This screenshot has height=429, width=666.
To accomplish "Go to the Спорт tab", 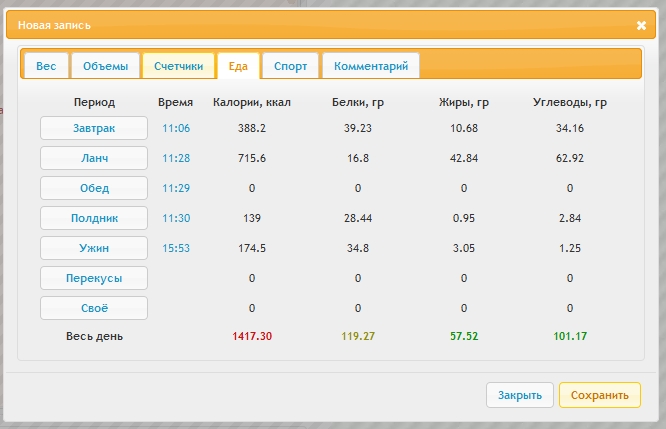I will coord(290,66).
